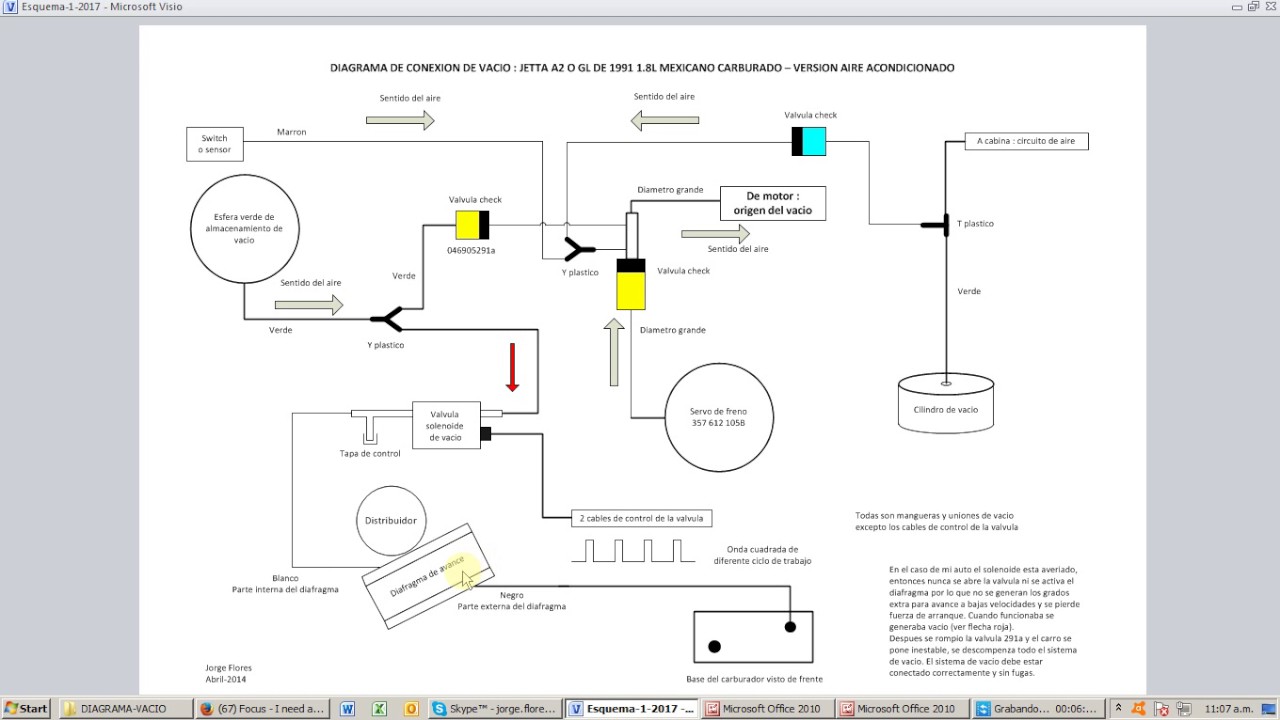Screen dimensions: 1280x720
Task: Open Word from the taskbar
Action: [348, 709]
